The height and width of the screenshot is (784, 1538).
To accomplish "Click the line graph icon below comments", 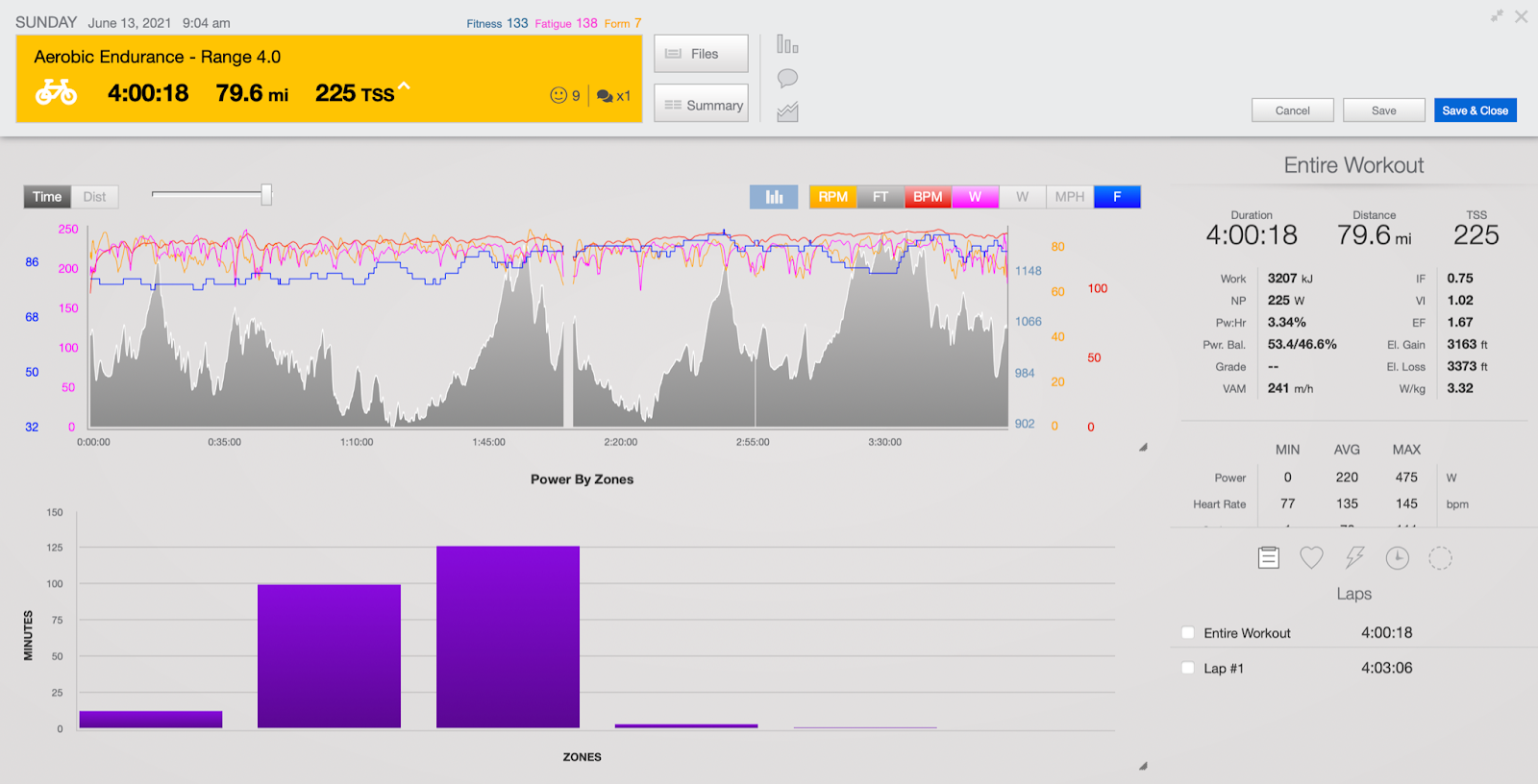I will [x=787, y=112].
